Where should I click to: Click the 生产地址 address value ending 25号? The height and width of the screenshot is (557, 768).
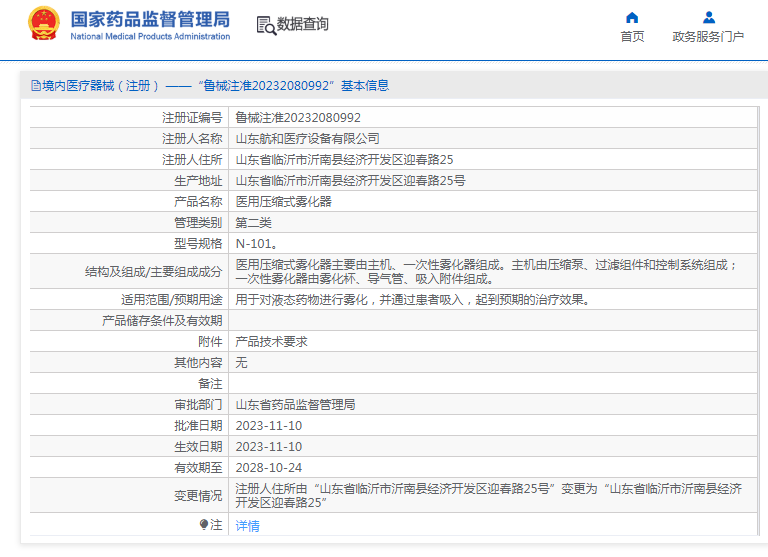pos(350,181)
